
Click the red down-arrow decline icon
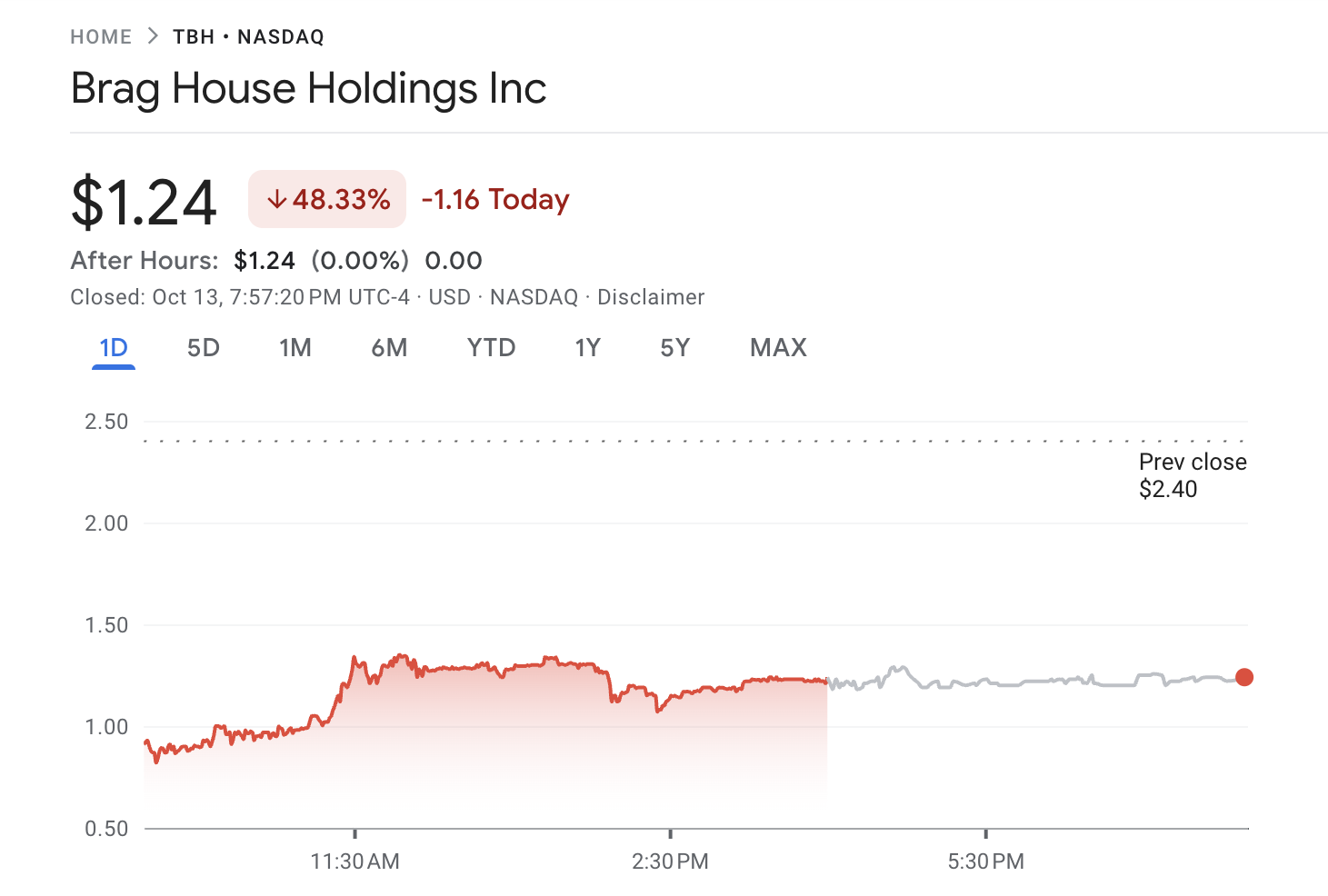277,198
